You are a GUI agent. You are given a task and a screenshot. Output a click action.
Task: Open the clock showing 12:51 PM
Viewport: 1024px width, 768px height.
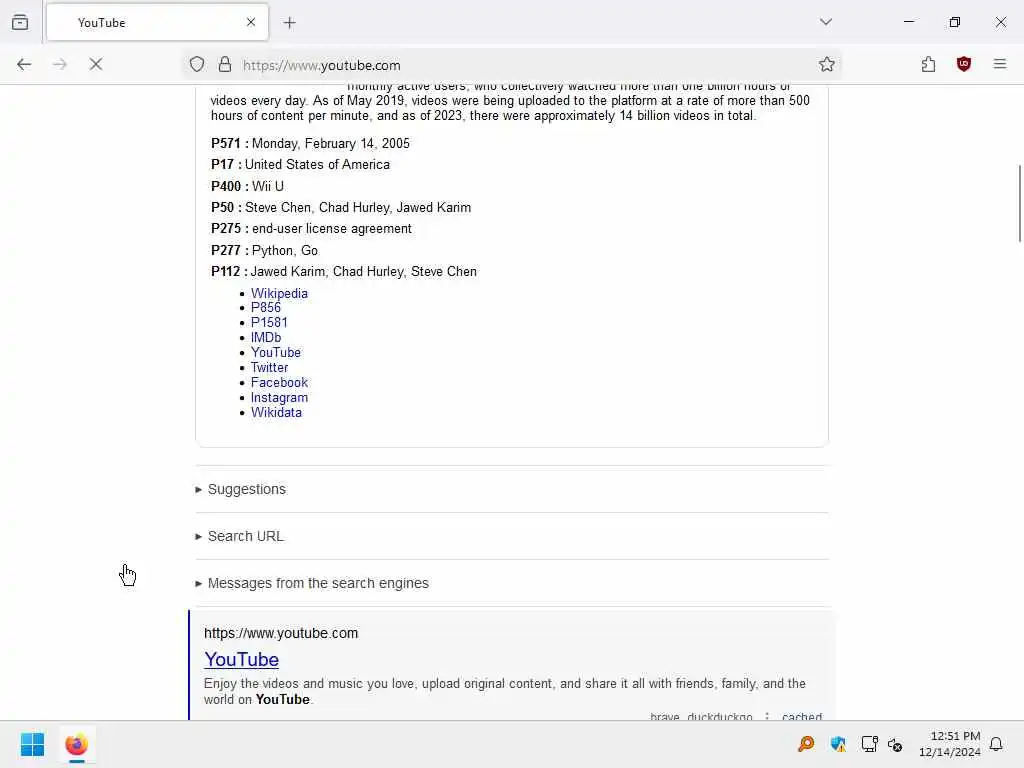tap(950, 744)
